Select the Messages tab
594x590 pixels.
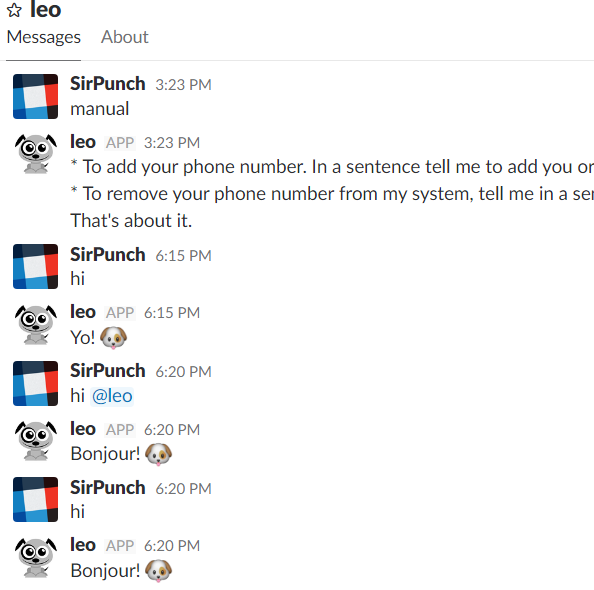click(44, 37)
